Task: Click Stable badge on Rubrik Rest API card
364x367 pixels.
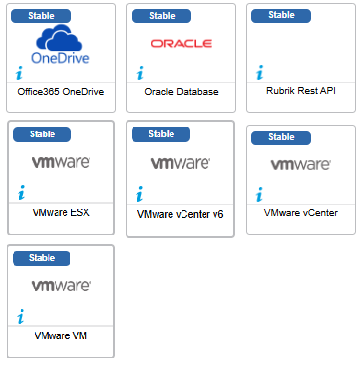Action: [x=281, y=15]
